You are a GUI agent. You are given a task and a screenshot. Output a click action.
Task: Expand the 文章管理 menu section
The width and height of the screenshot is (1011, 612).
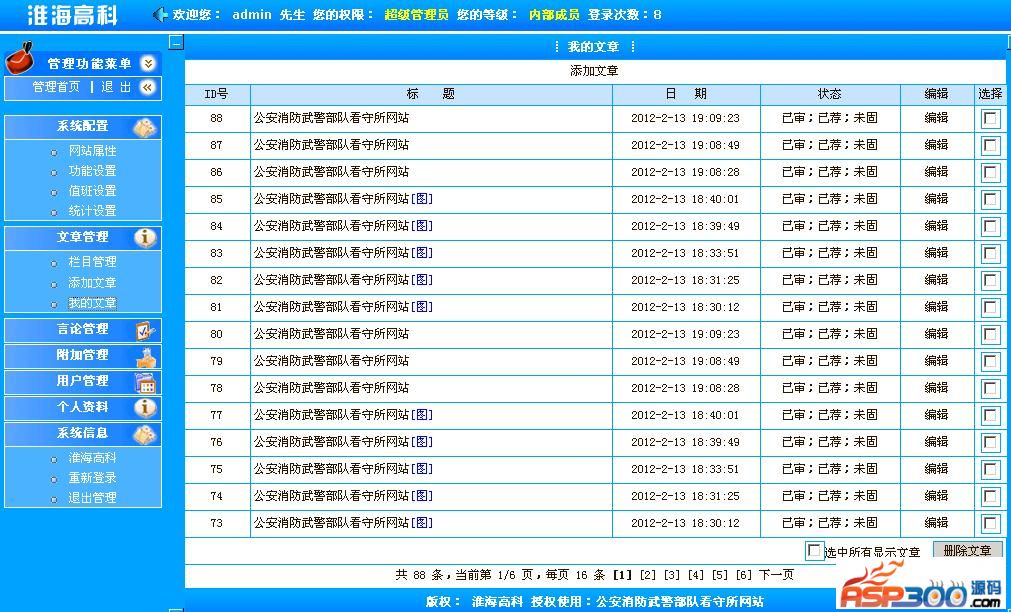[83, 237]
